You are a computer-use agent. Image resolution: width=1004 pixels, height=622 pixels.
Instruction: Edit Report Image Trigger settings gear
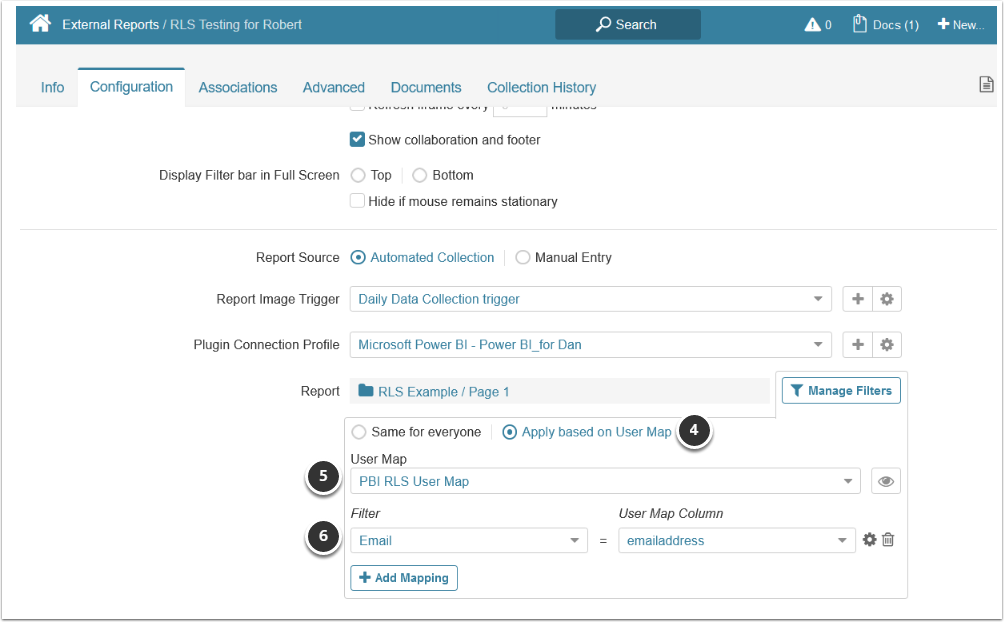886,299
